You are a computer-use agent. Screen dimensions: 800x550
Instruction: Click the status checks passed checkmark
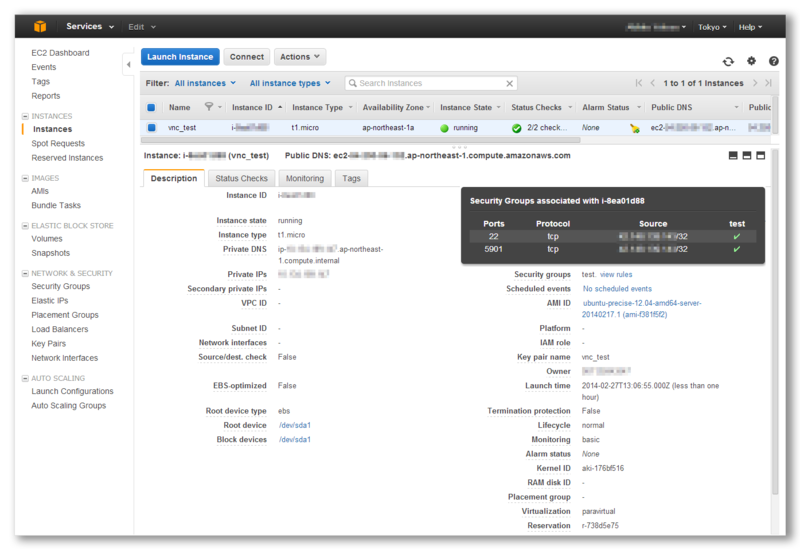coord(516,128)
